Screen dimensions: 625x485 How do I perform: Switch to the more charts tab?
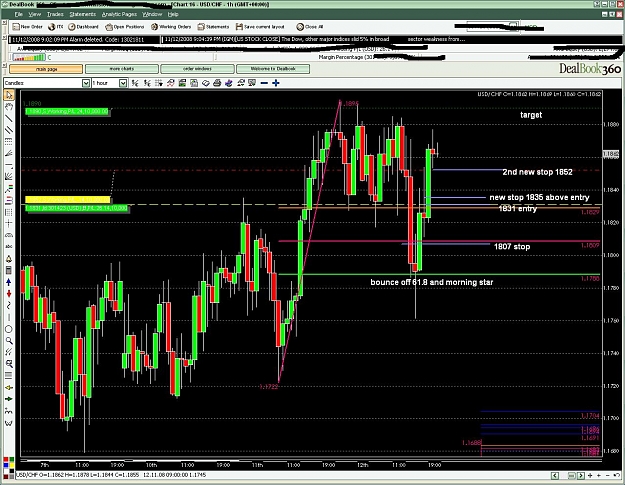click(122, 69)
